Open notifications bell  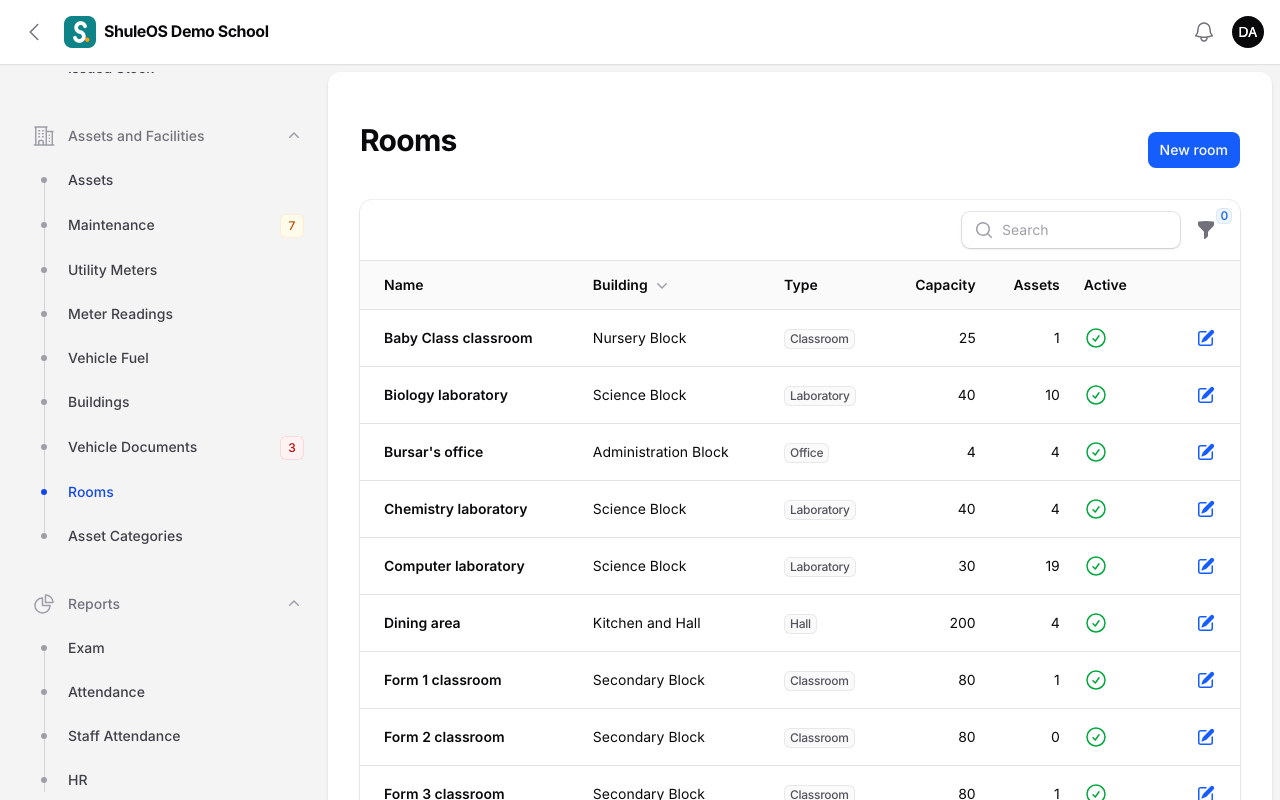click(1204, 32)
